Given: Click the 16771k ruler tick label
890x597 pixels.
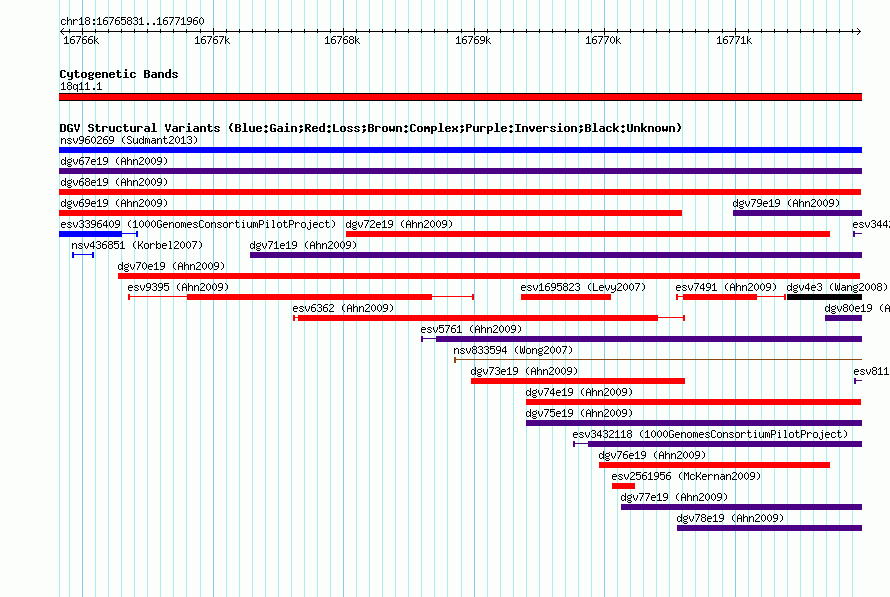Looking at the screenshot, I should [734, 40].
